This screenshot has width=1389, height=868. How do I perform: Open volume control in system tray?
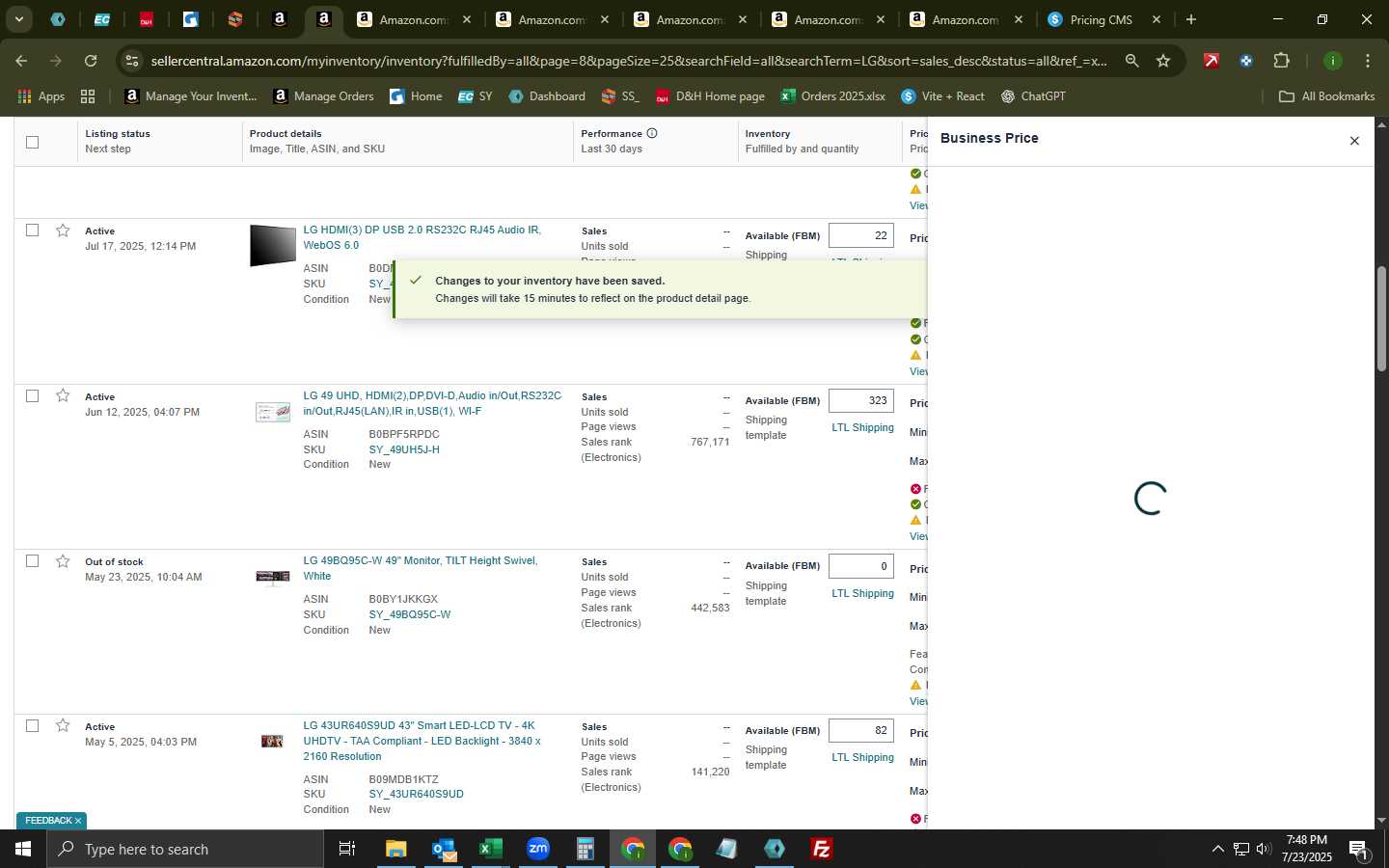tap(1264, 849)
